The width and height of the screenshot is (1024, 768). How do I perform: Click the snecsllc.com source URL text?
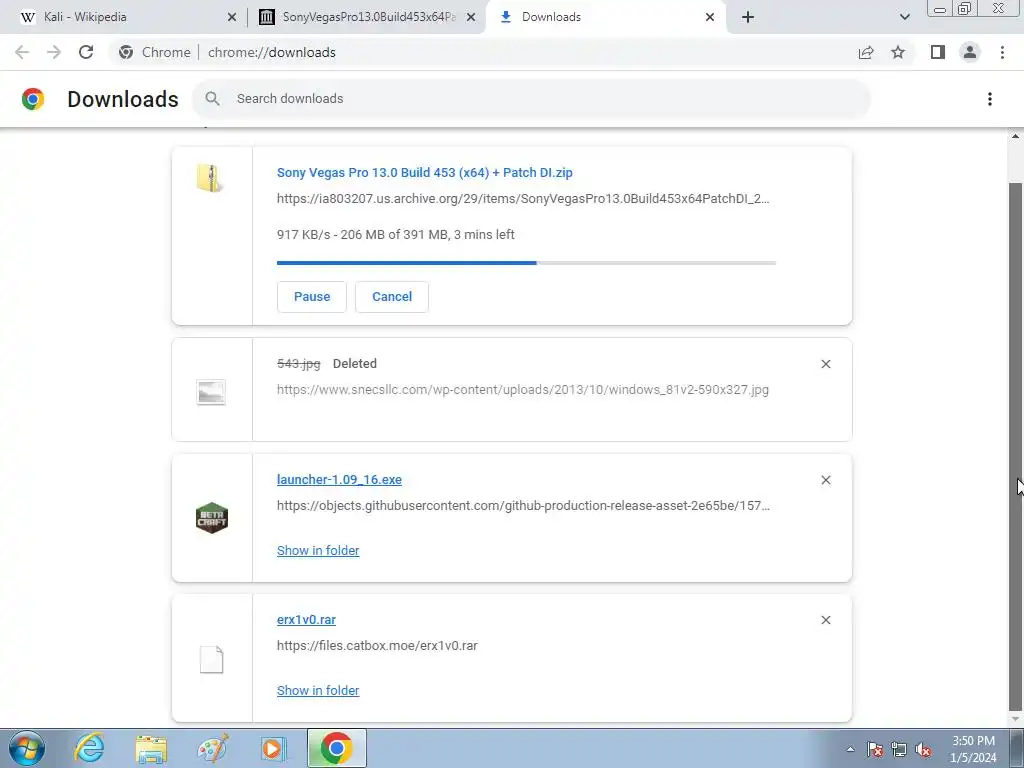click(x=522, y=389)
